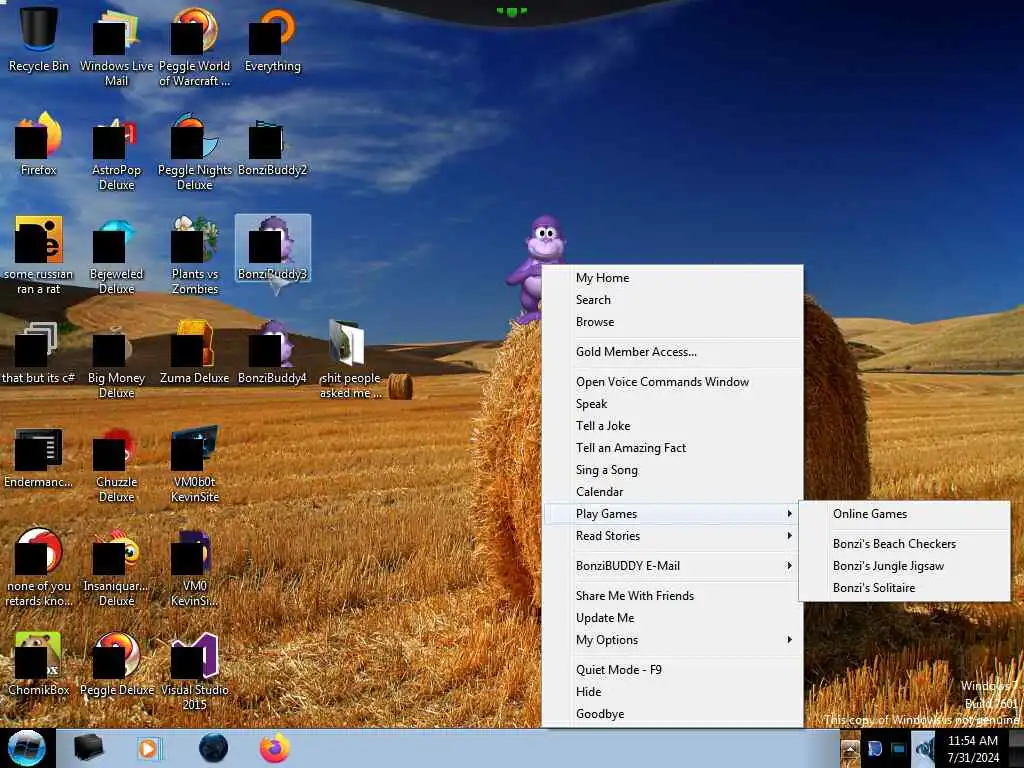
Task: Click the dark globe taskbar icon
Action: [213, 748]
